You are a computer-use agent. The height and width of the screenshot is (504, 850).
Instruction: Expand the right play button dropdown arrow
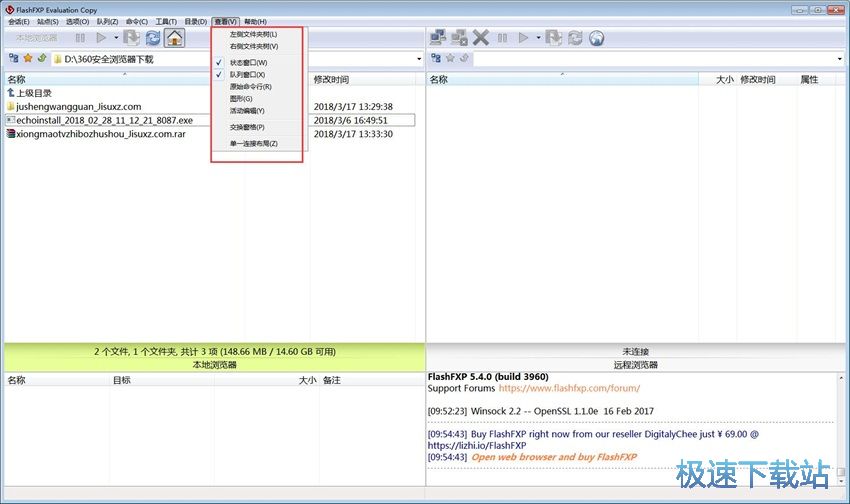538,37
